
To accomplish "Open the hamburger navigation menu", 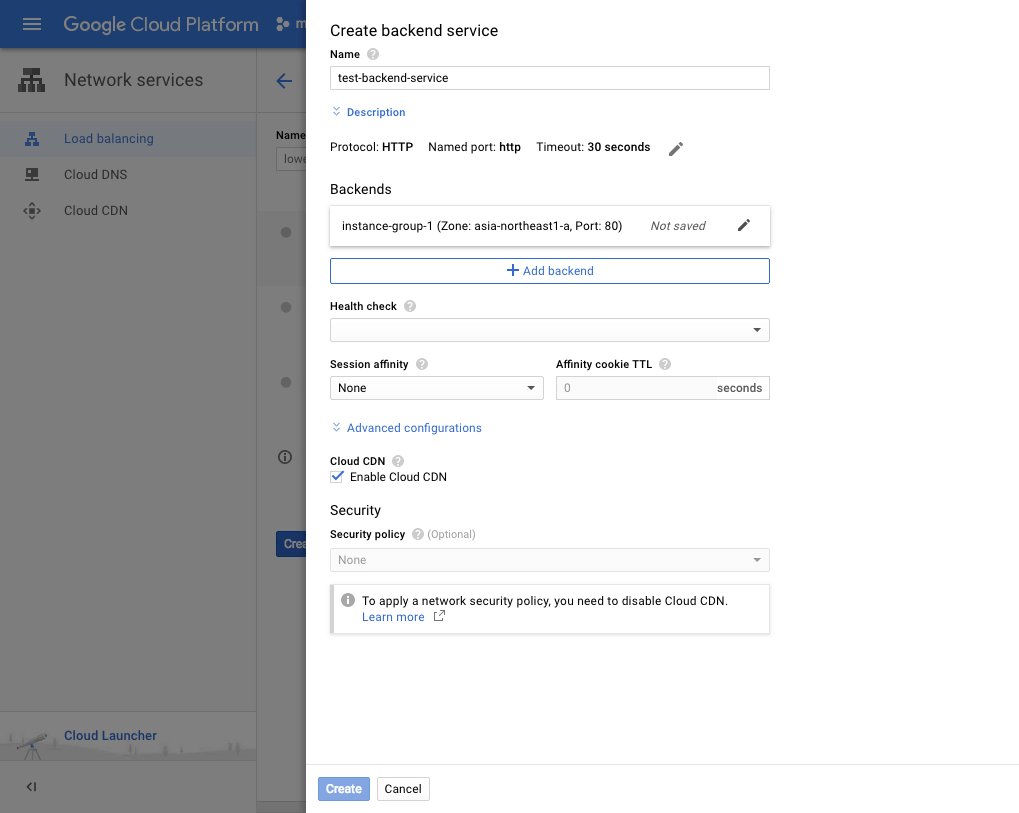I will point(32,24).
